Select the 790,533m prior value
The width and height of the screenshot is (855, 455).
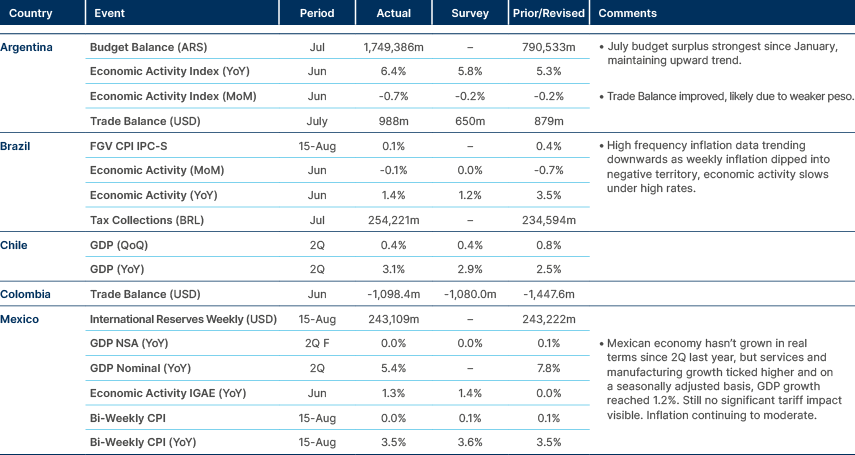[549, 47]
